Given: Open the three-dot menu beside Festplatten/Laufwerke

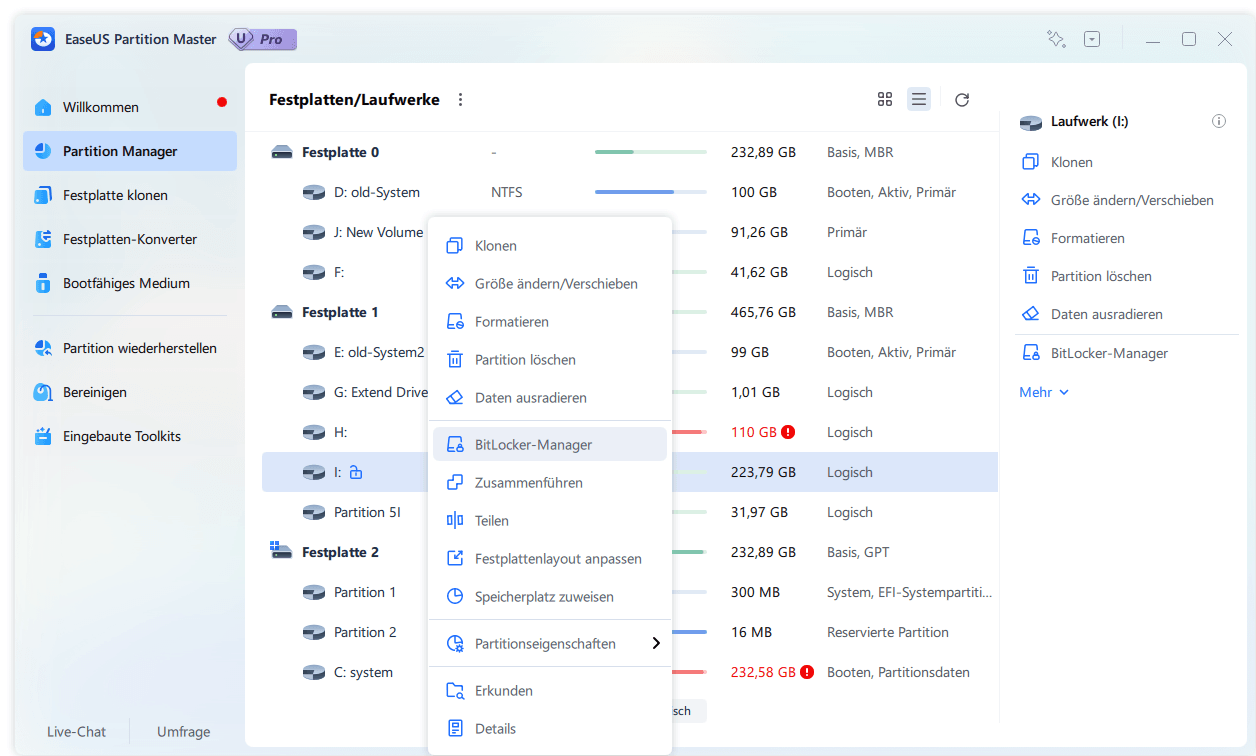Looking at the screenshot, I should tap(460, 100).
